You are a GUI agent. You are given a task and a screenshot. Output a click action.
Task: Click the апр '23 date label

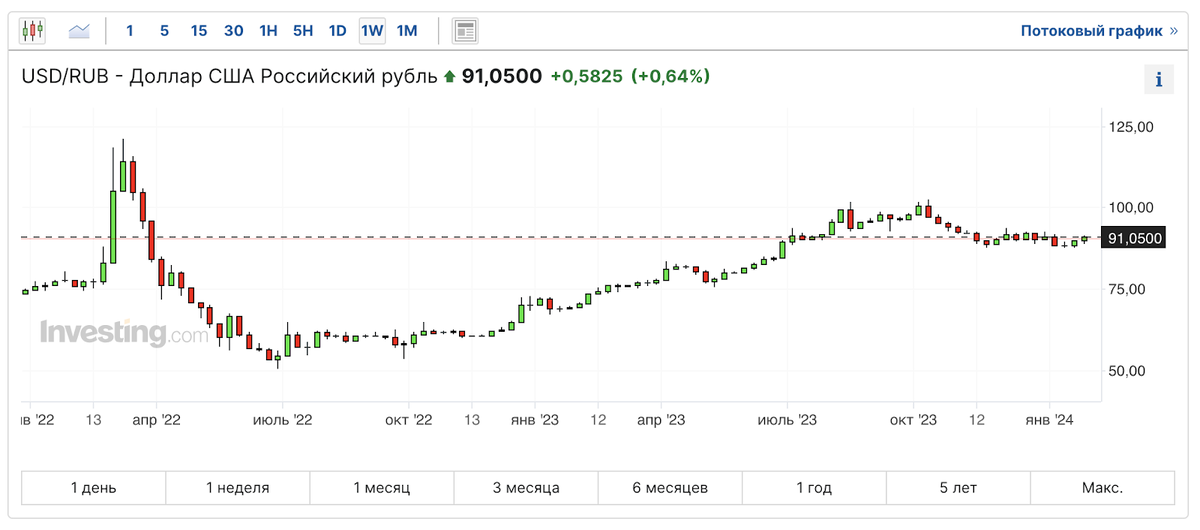tap(661, 421)
